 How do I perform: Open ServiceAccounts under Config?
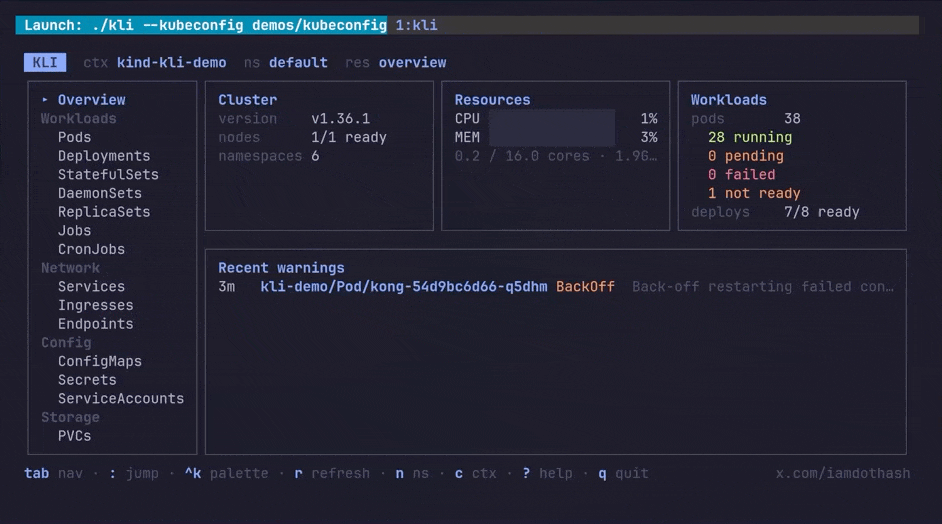click(121, 398)
